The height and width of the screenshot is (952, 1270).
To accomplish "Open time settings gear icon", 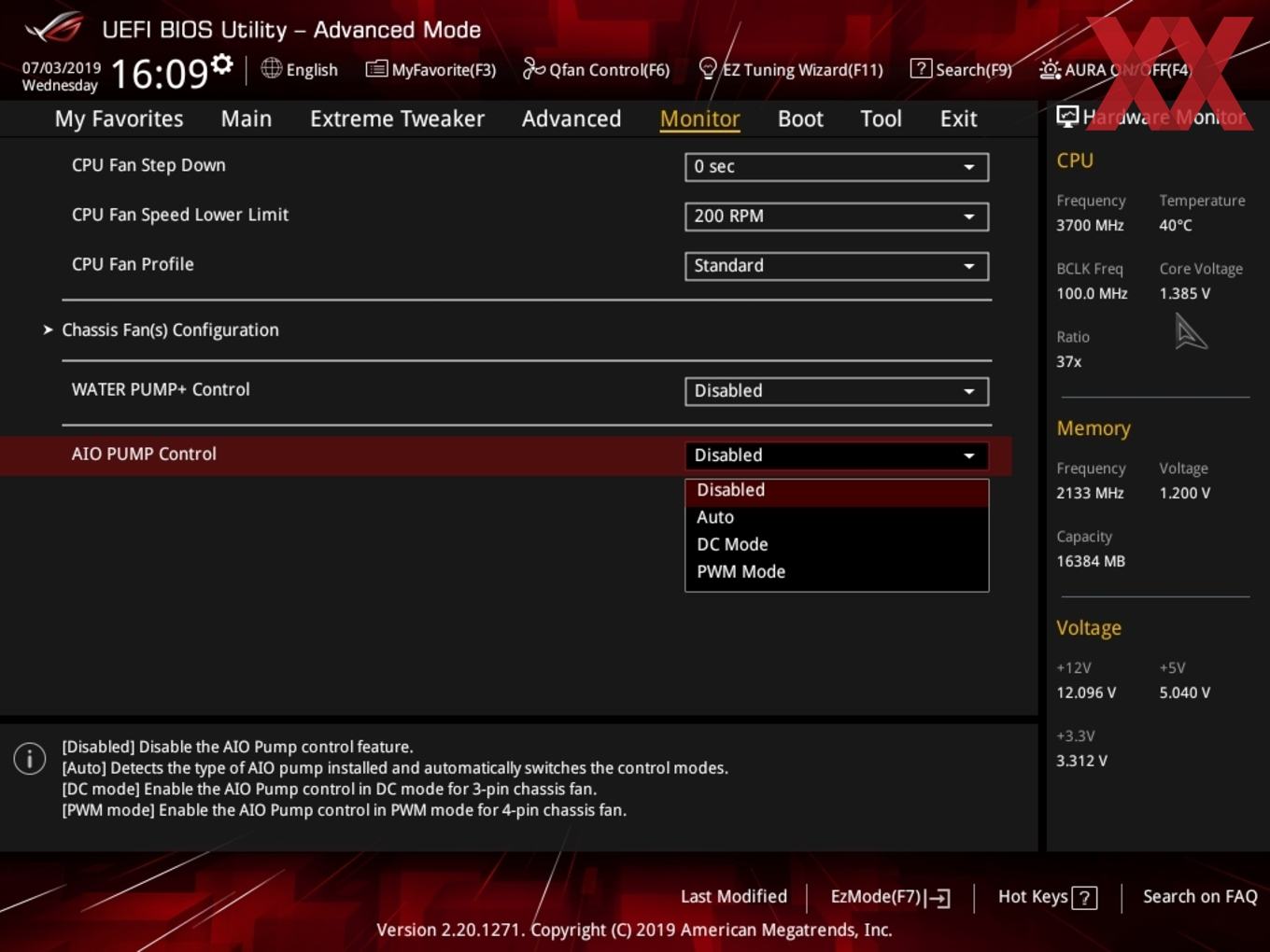I will click(222, 63).
